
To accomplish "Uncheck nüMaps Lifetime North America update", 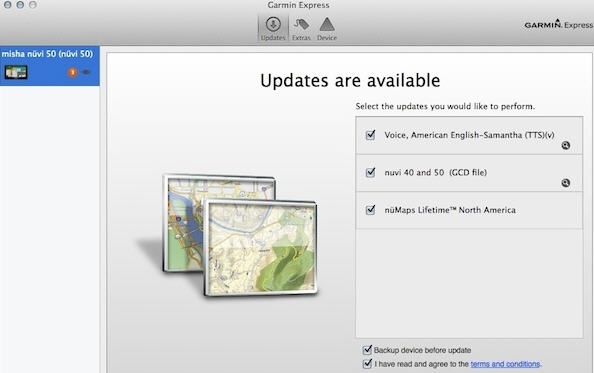I will tap(370, 210).
